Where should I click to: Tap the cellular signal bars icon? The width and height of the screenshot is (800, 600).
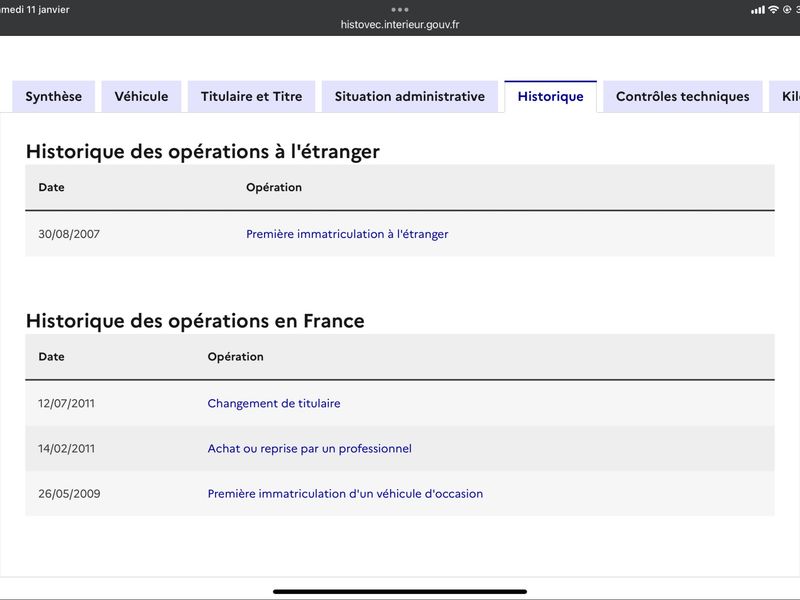758,10
